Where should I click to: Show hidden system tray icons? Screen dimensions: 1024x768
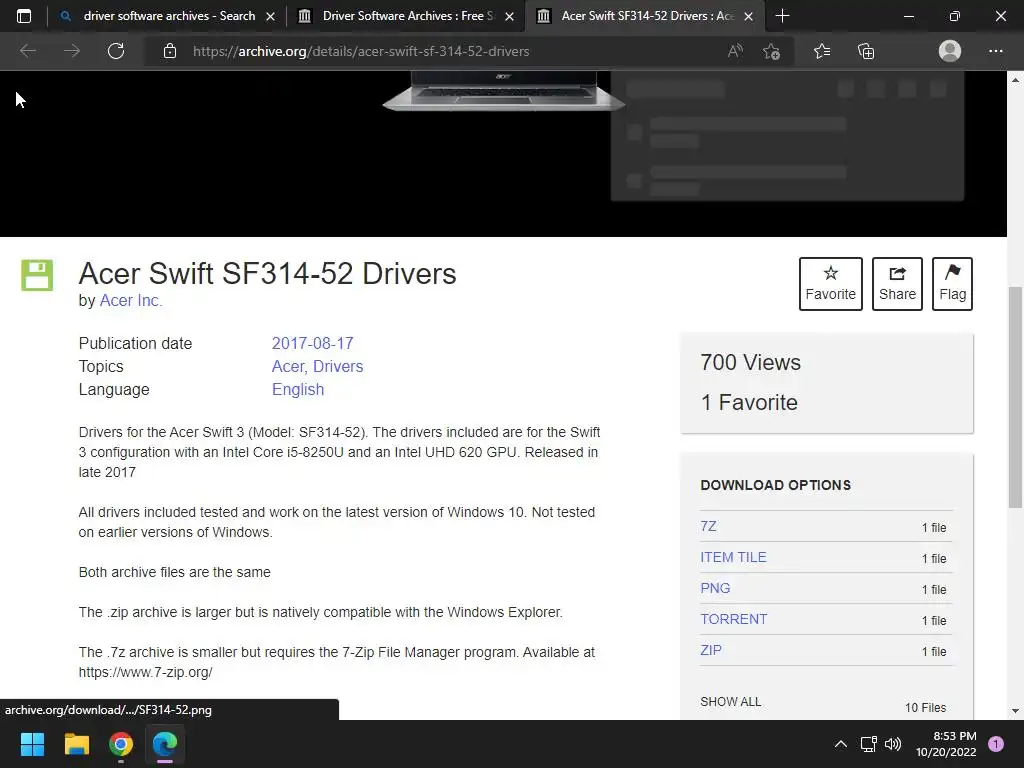[x=840, y=744]
